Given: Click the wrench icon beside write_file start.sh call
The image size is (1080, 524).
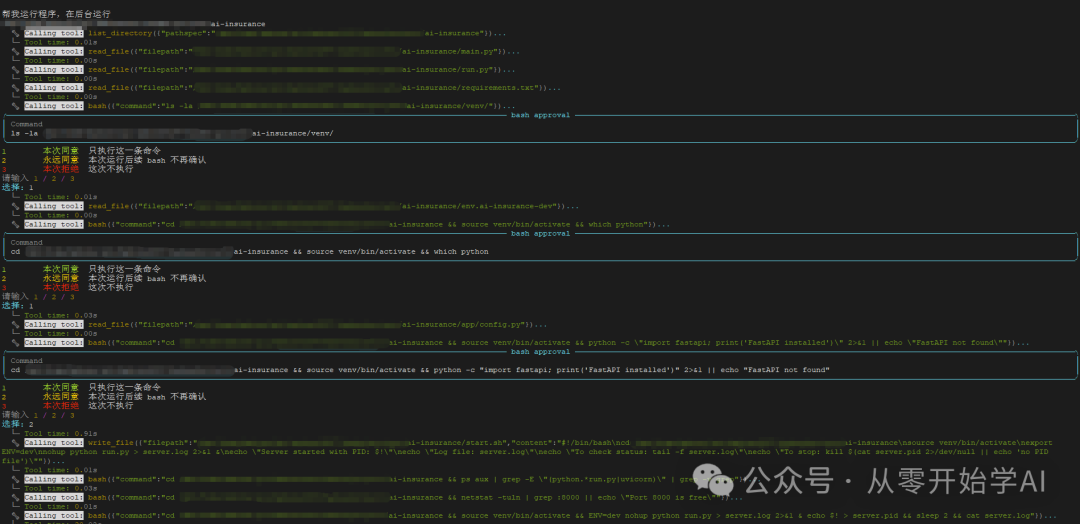Looking at the screenshot, I should pos(16,441).
